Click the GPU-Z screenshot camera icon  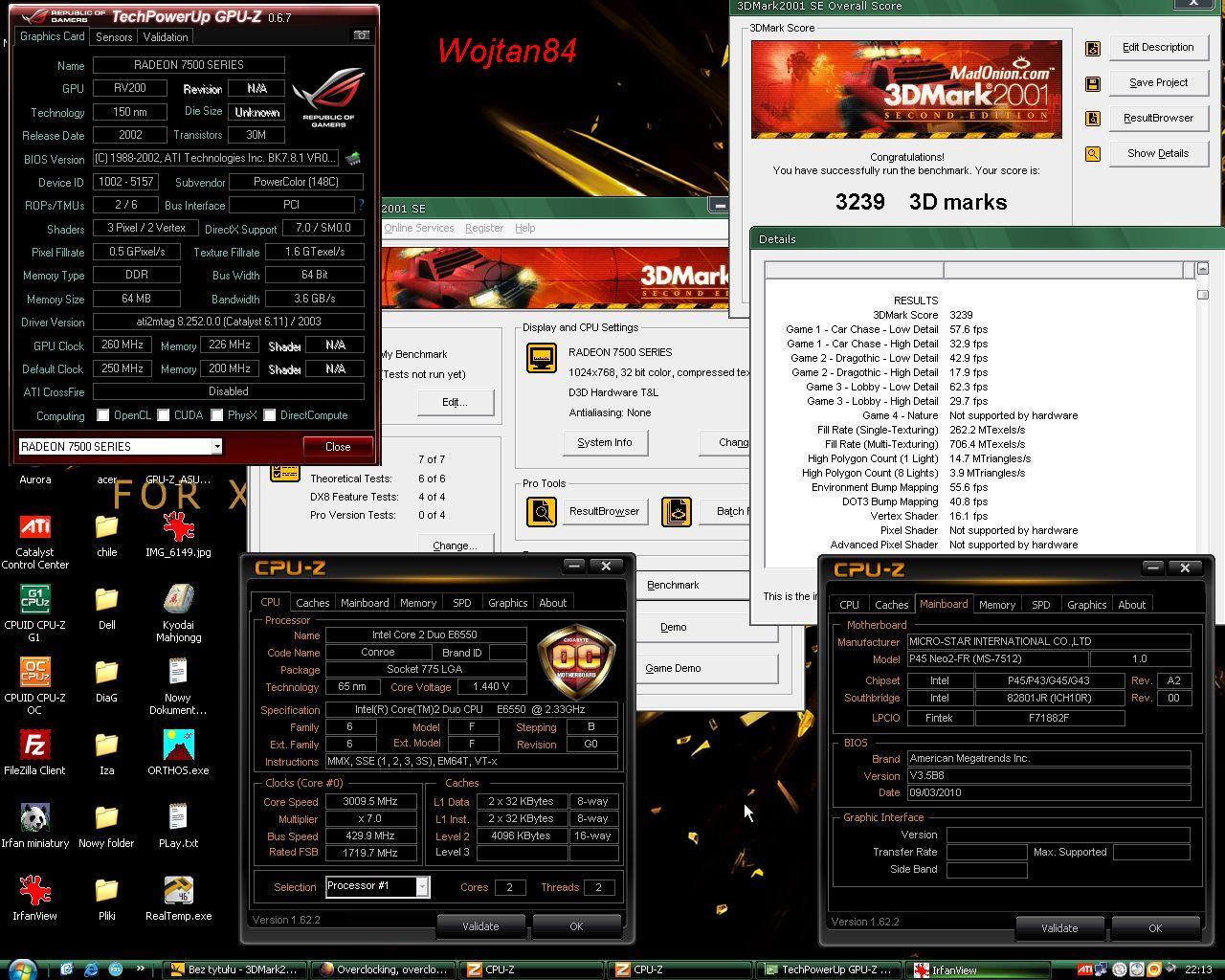pos(362,35)
